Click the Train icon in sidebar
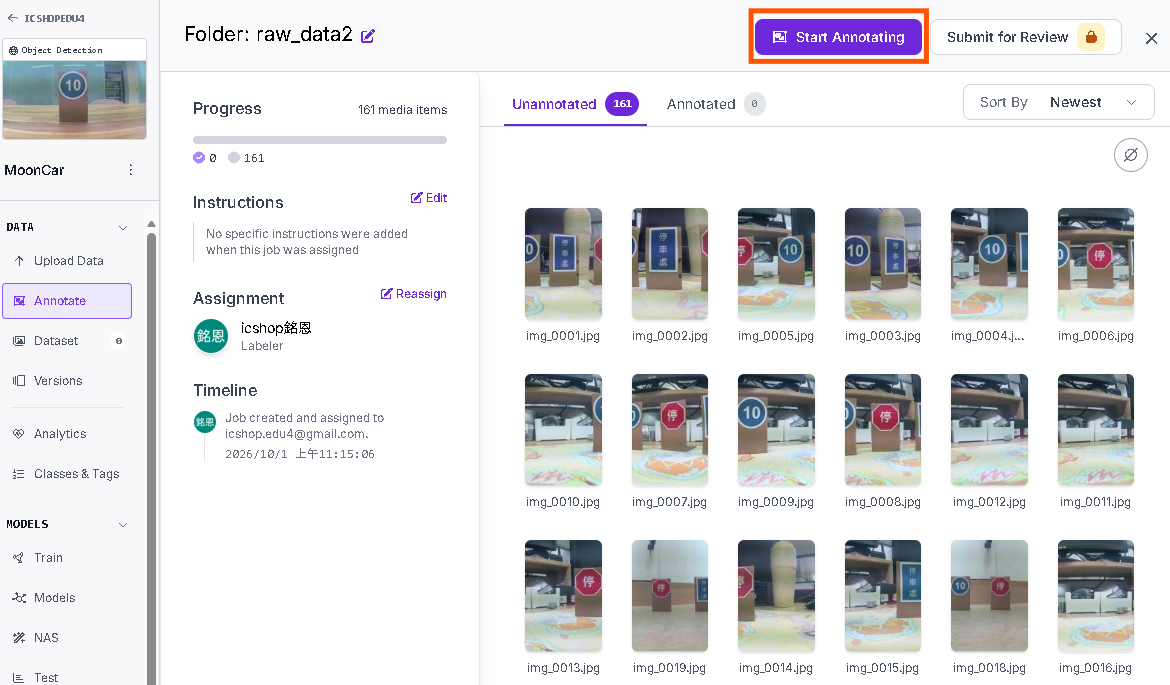The height and width of the screenshot is (685, 1170). [19, 557]
